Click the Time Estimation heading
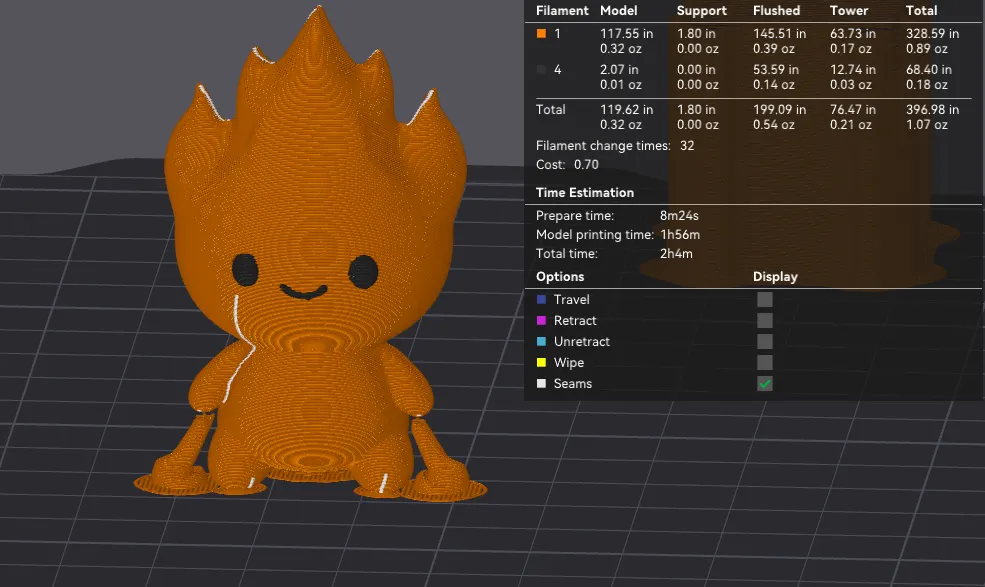This screenshot has width=985, height=587. tap(585, 193)
